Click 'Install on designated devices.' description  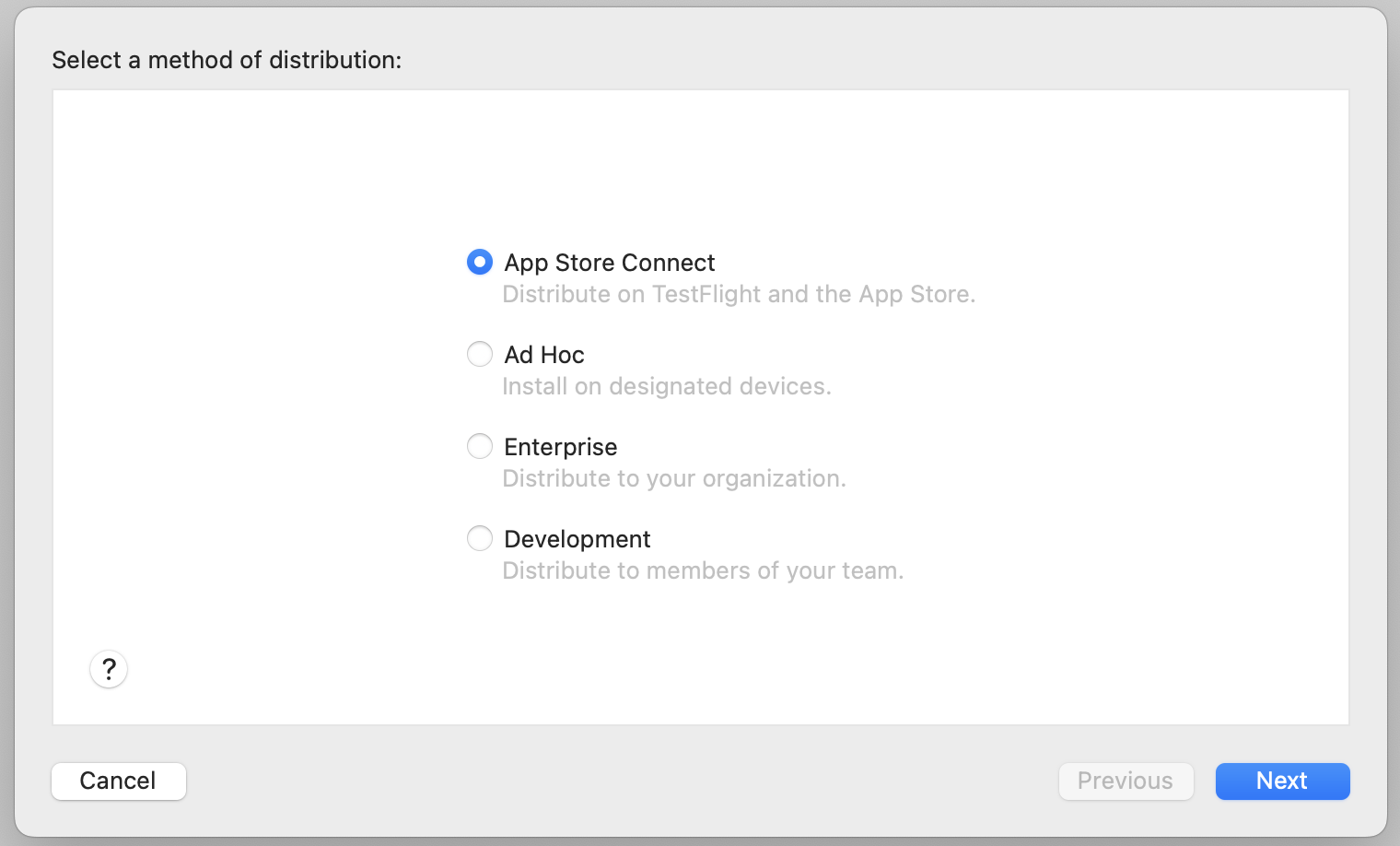(667, 387)
